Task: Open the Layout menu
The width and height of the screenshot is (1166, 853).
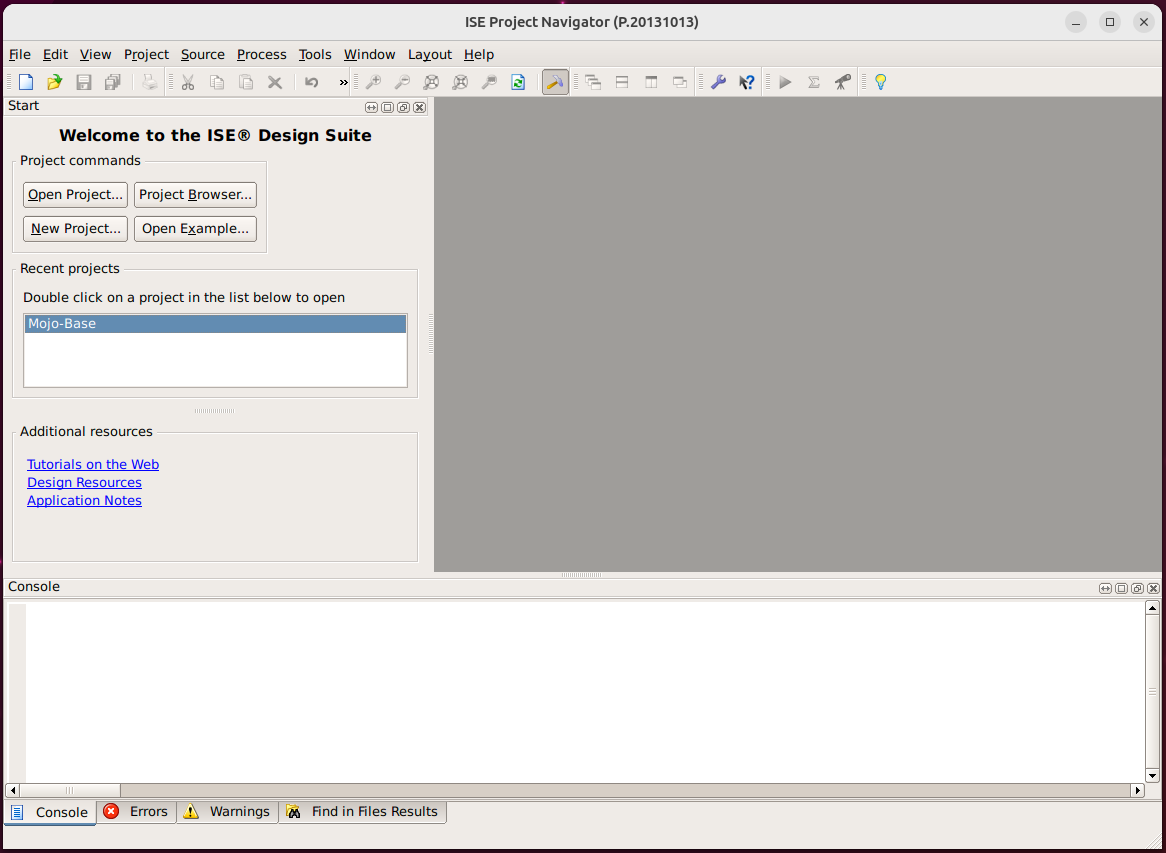Action: [x=430, y=54]
